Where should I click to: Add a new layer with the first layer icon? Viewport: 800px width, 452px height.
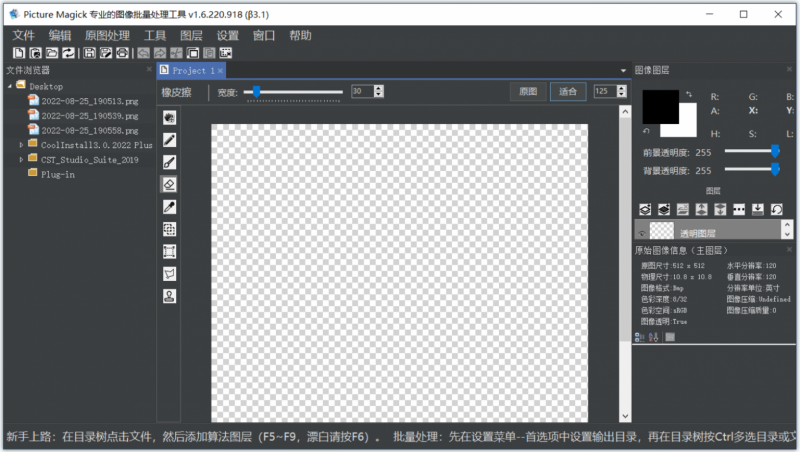coord(645,209)
